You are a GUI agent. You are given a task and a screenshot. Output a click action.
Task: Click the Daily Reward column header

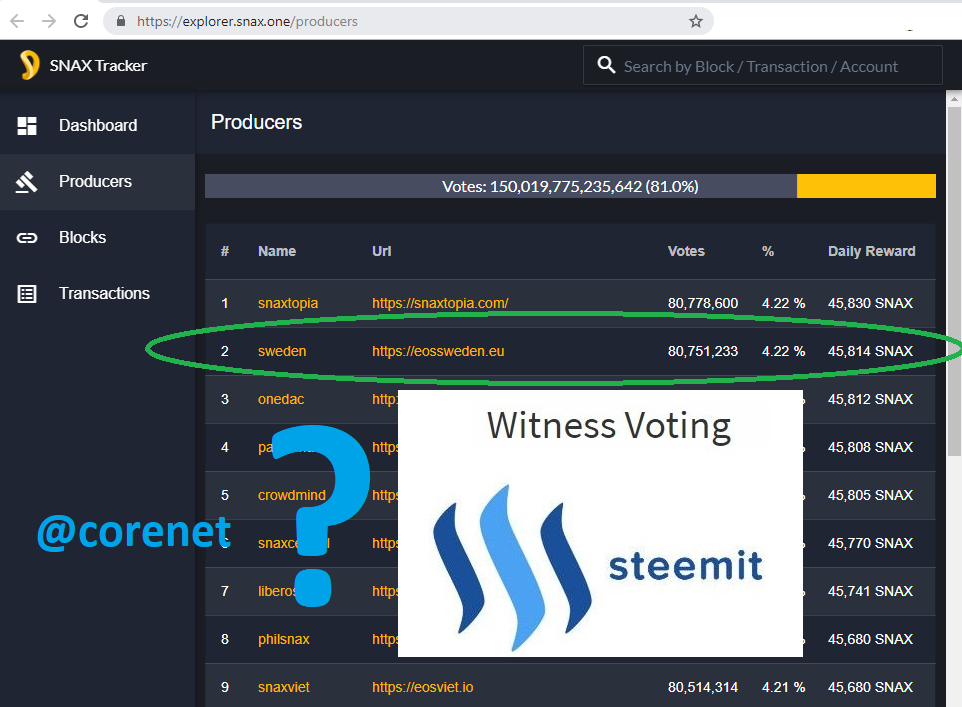[871, 252]
